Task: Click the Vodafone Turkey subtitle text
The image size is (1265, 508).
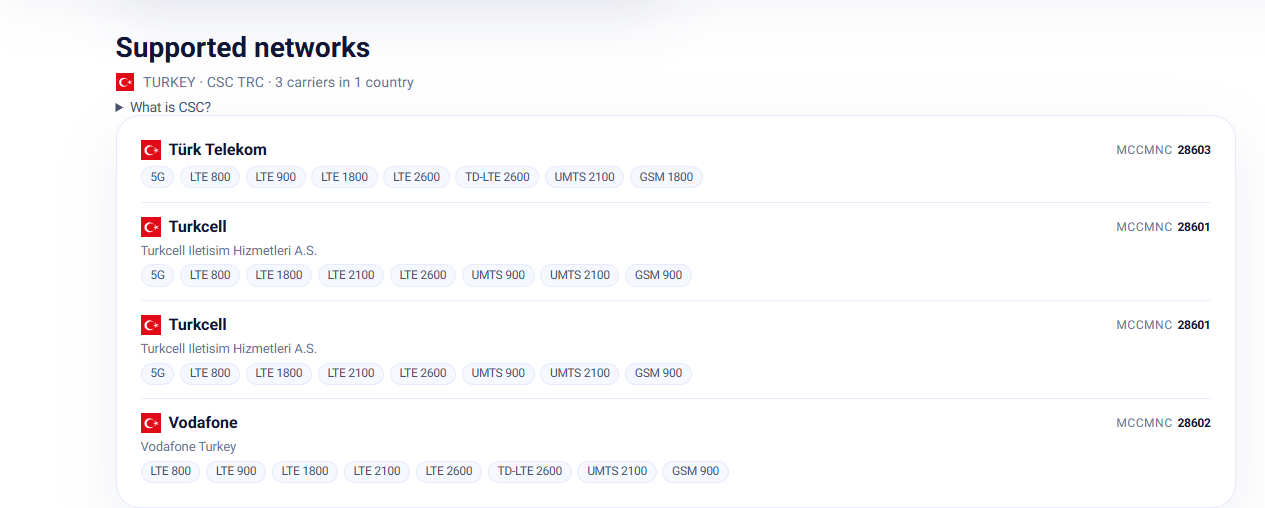Action: (189, 447)
